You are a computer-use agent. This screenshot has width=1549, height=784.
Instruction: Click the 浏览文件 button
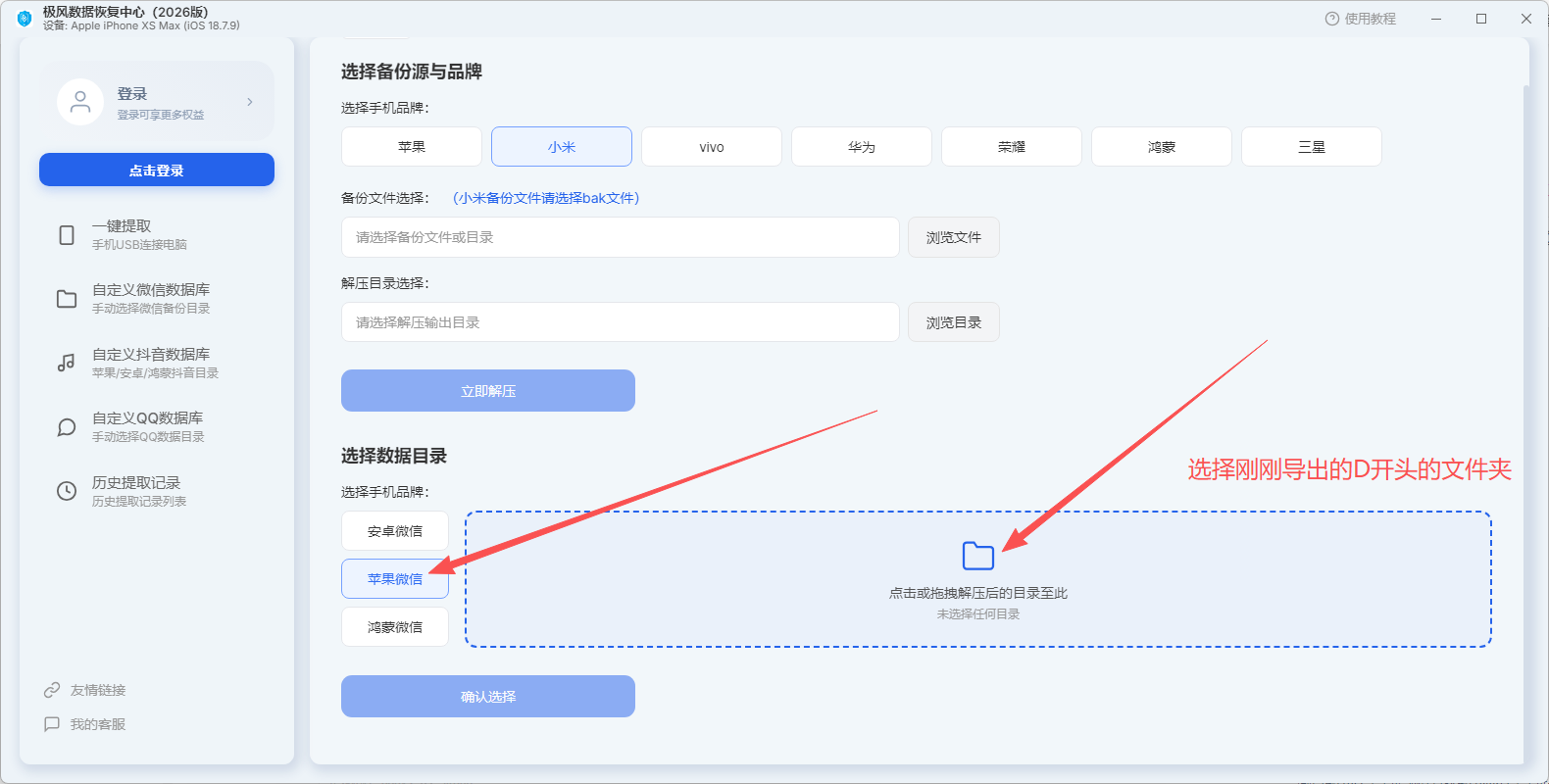[954, 237]
